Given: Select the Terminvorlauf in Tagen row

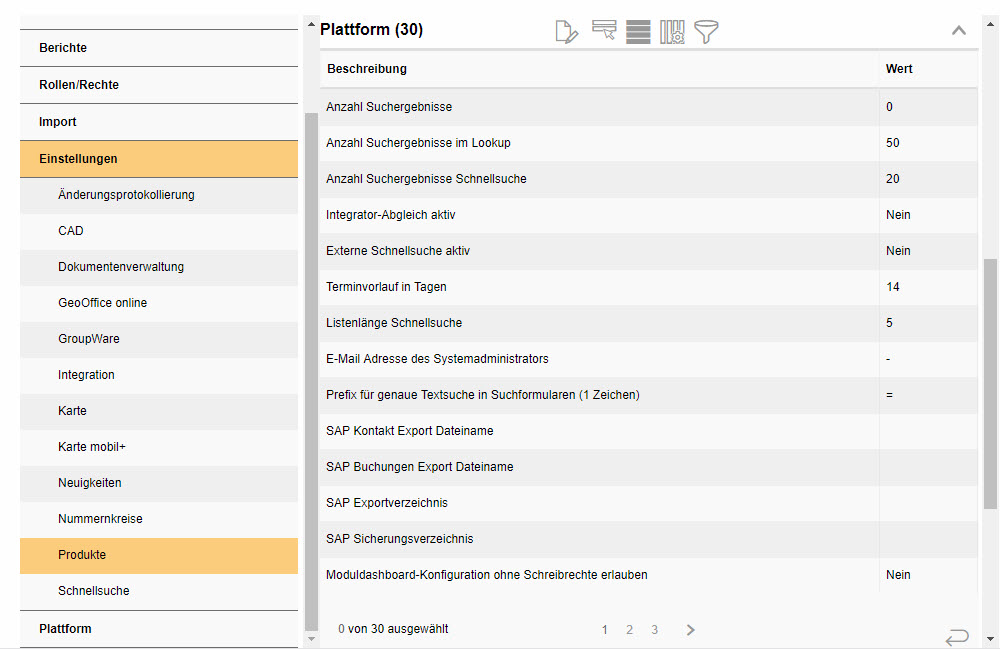Looking at the screenshot, I should click(500, 287).
